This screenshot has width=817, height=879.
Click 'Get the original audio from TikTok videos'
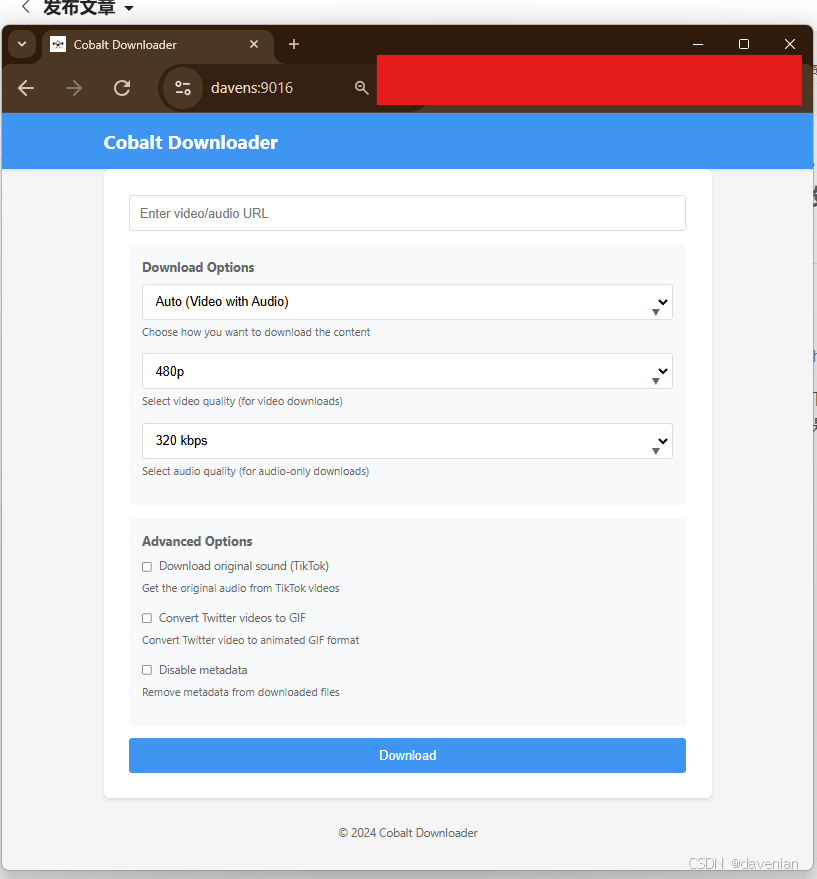click(241, 588)
